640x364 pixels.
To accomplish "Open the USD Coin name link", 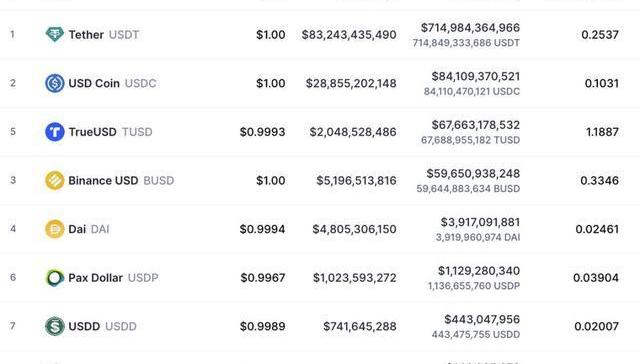I will coord(94,83).
